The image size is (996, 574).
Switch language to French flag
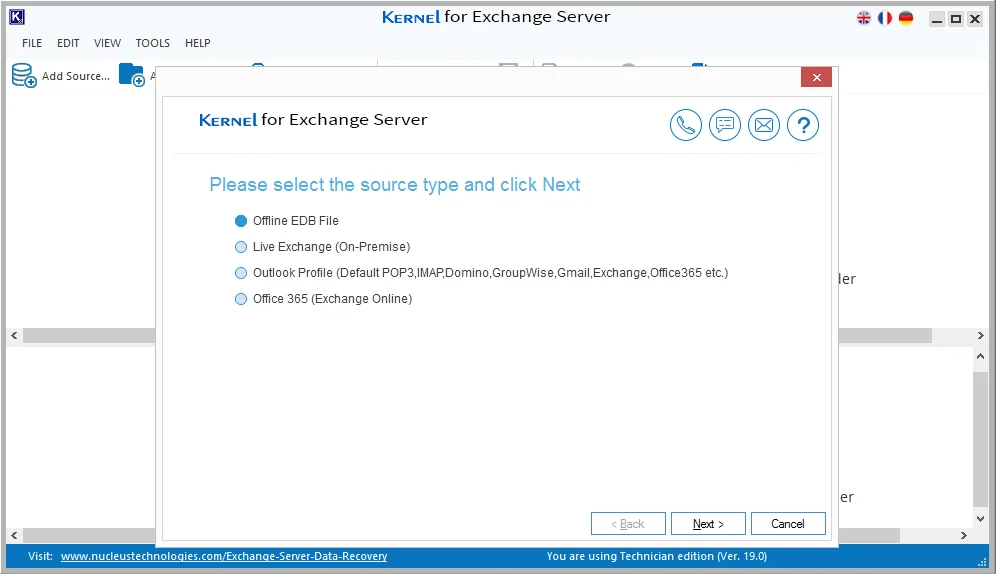(x=885, y=18)
